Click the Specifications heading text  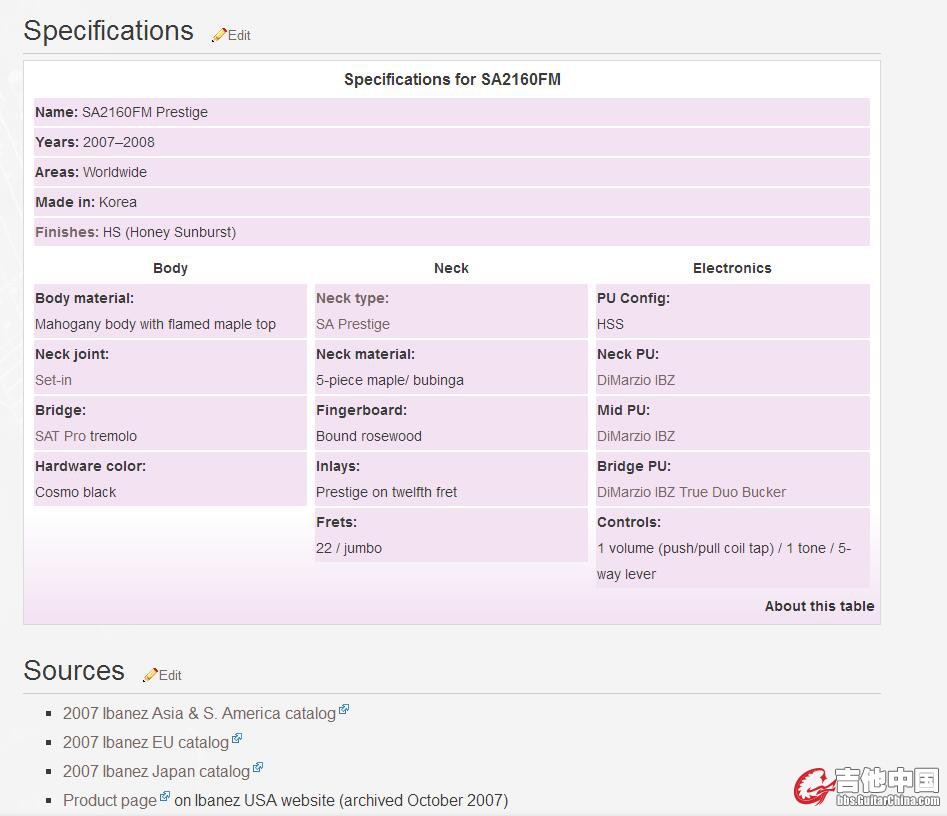pos(109,30)
